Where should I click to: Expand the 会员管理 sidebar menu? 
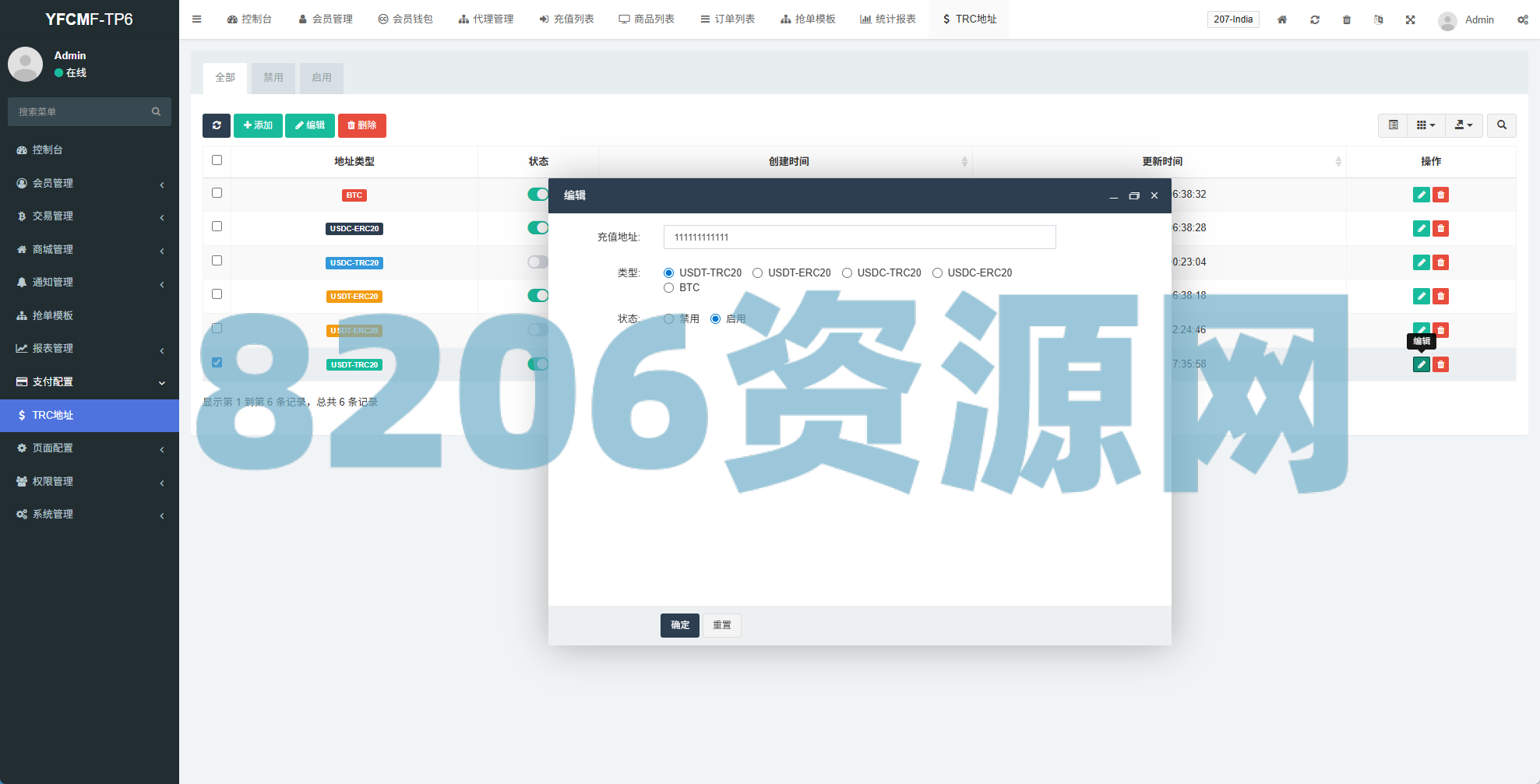click(x=90, y=183)
